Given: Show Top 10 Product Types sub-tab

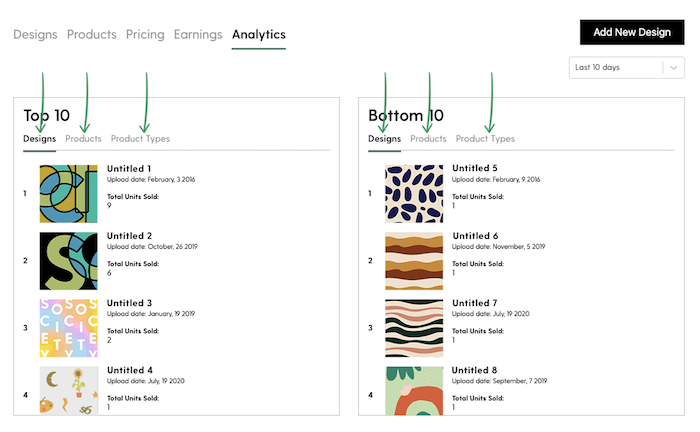Looking at the screenshot, I should pos(140,139).
